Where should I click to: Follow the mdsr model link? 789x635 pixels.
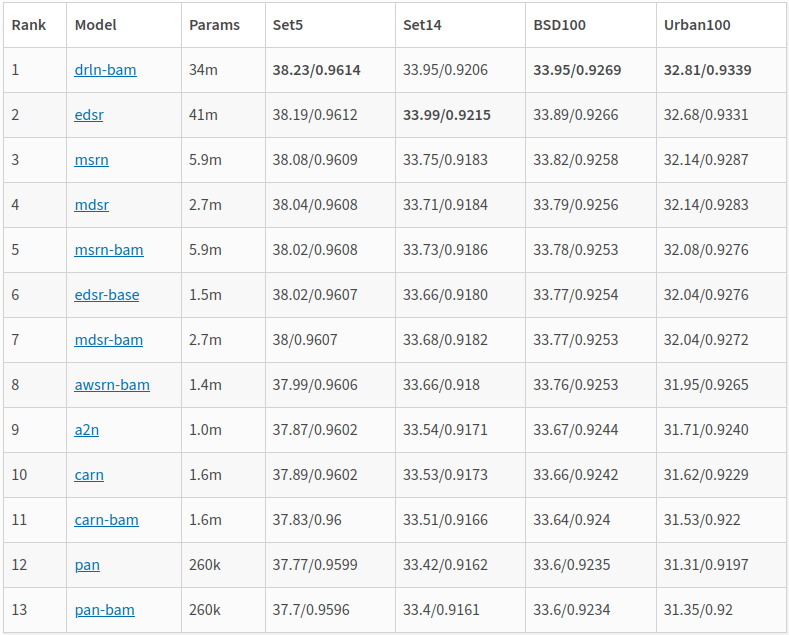[91, 205]
